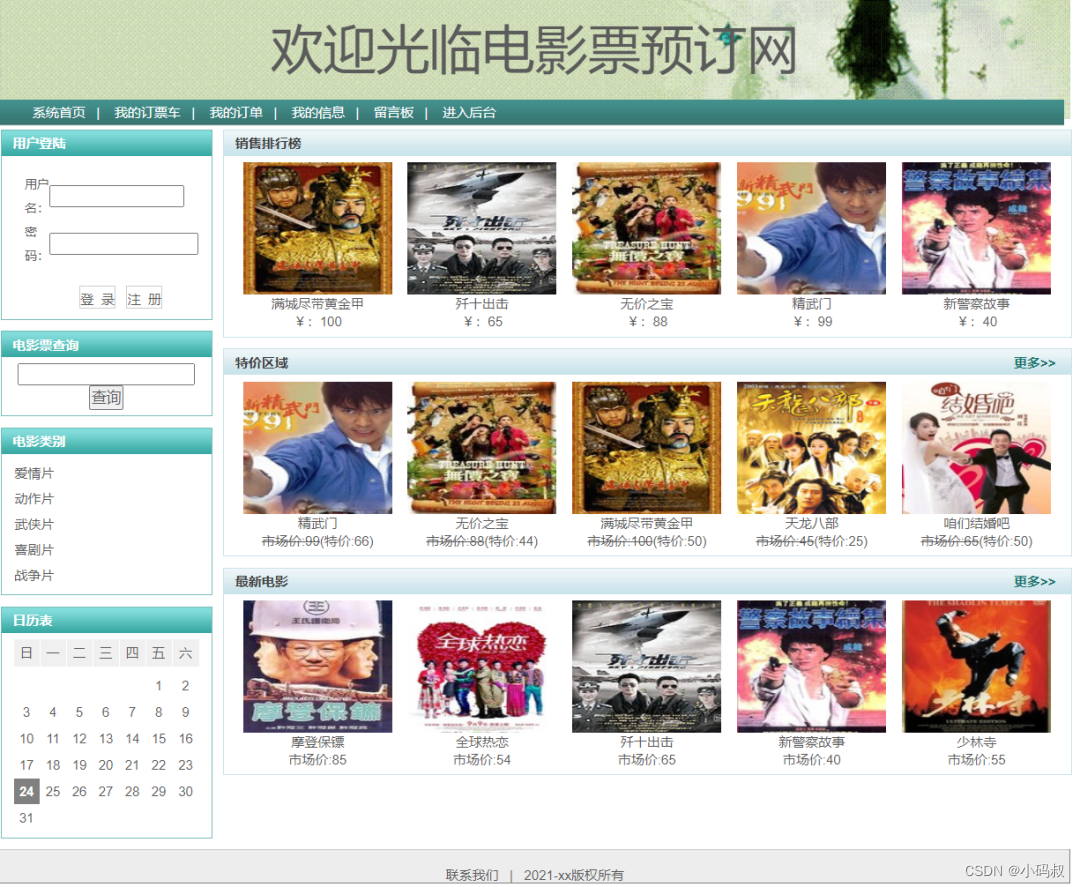Open 满城尽带黄金甲 poster in 销售排行榜
Viewport: 1080px width, 887px height.
coord(318,228)
